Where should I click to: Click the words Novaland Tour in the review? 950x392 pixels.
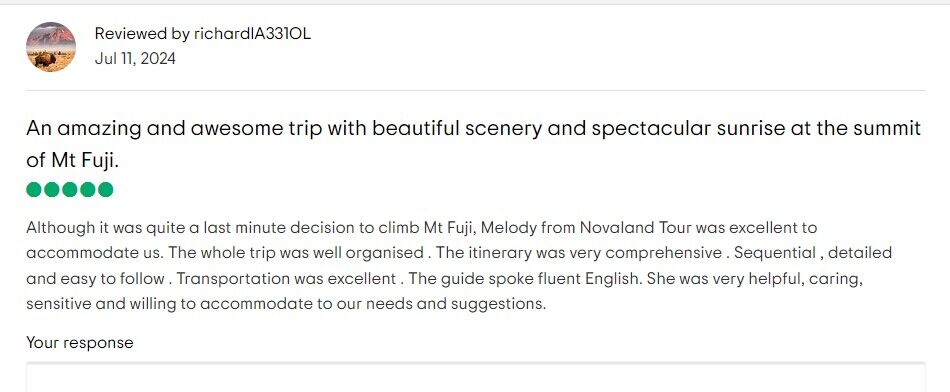point(636,228)
